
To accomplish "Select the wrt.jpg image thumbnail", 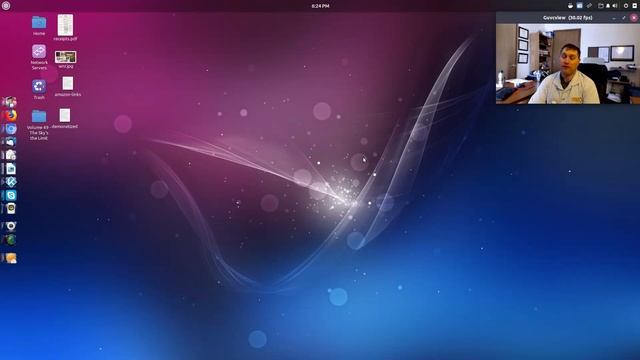I will [66, 57].
